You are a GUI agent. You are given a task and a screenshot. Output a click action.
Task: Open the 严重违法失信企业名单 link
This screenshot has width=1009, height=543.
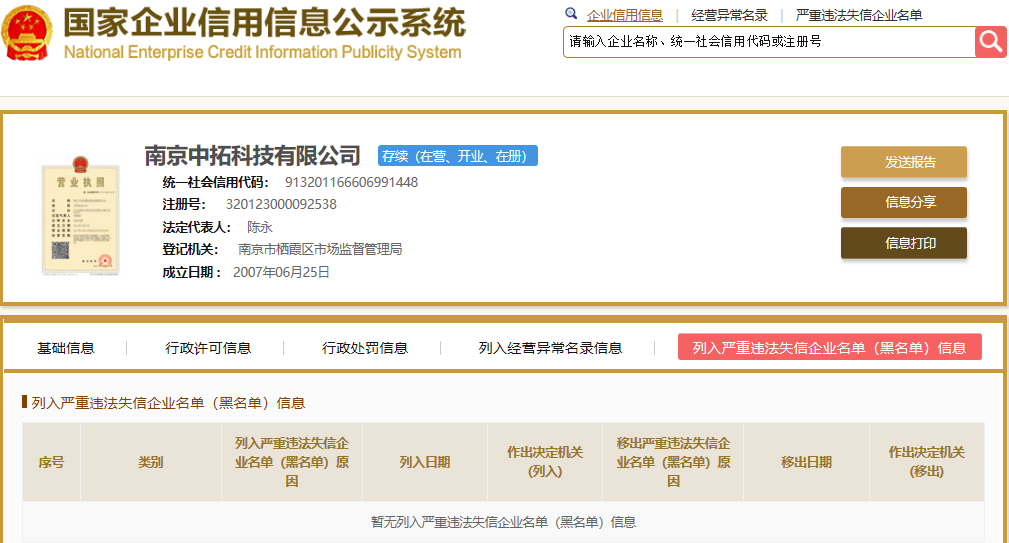[858, 15]
